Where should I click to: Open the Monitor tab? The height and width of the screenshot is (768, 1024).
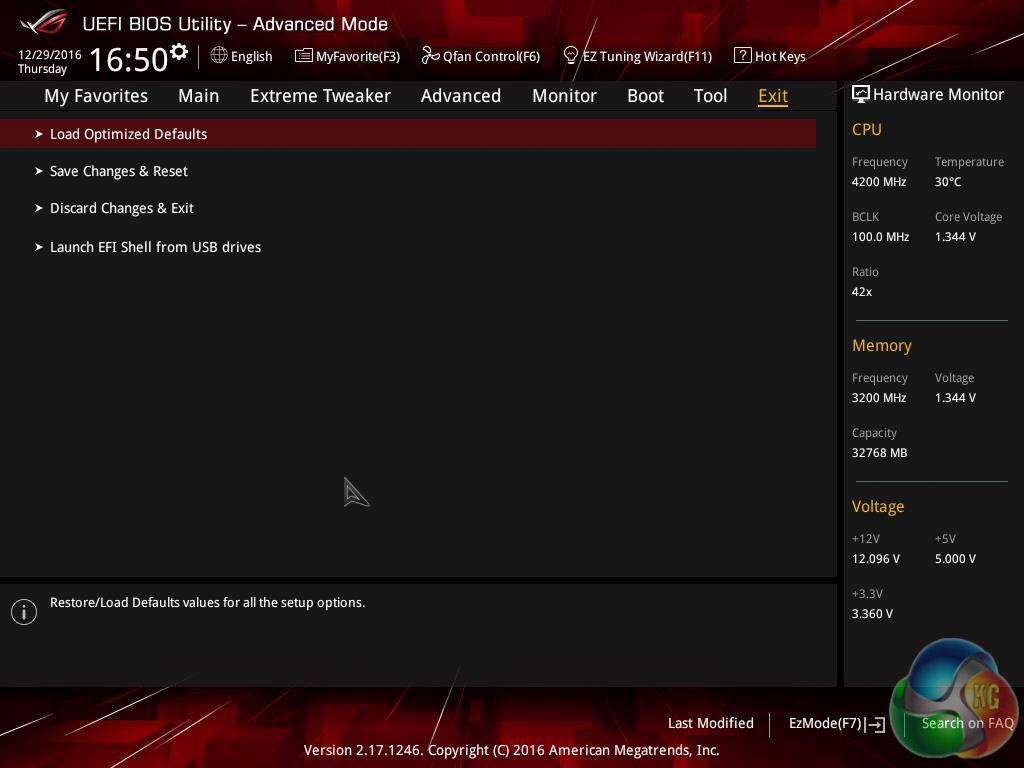click(564, 96)
